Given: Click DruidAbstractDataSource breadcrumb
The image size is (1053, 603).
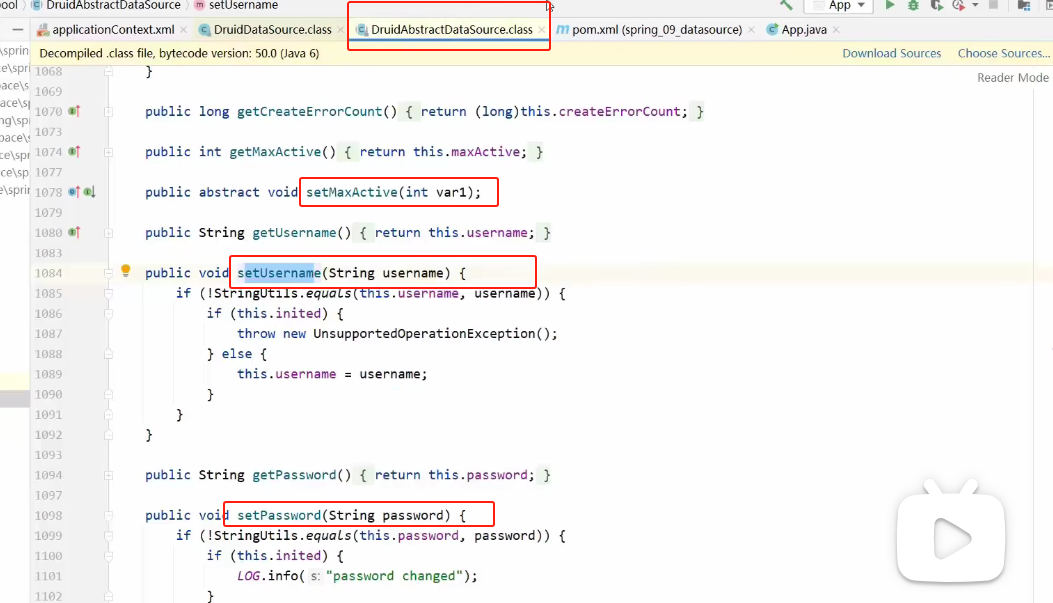Looking at the screenshot, I should click(x=106, y=5).
